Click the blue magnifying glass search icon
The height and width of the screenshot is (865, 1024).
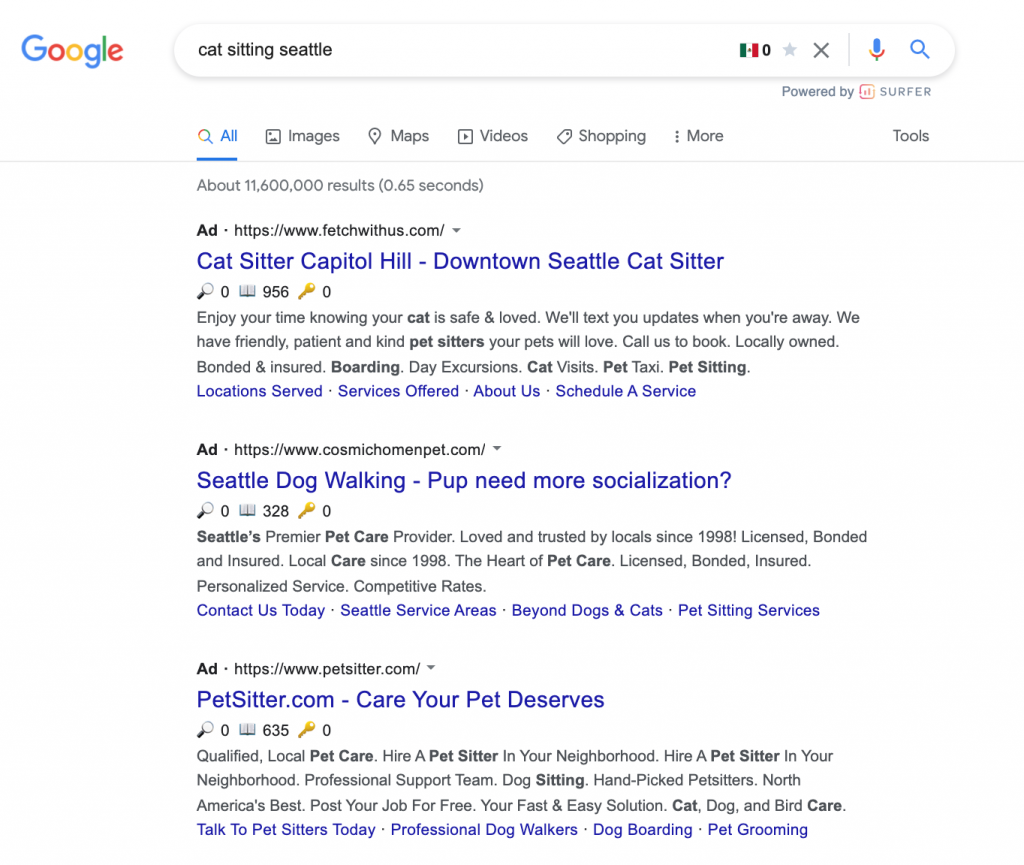(920, 50)
